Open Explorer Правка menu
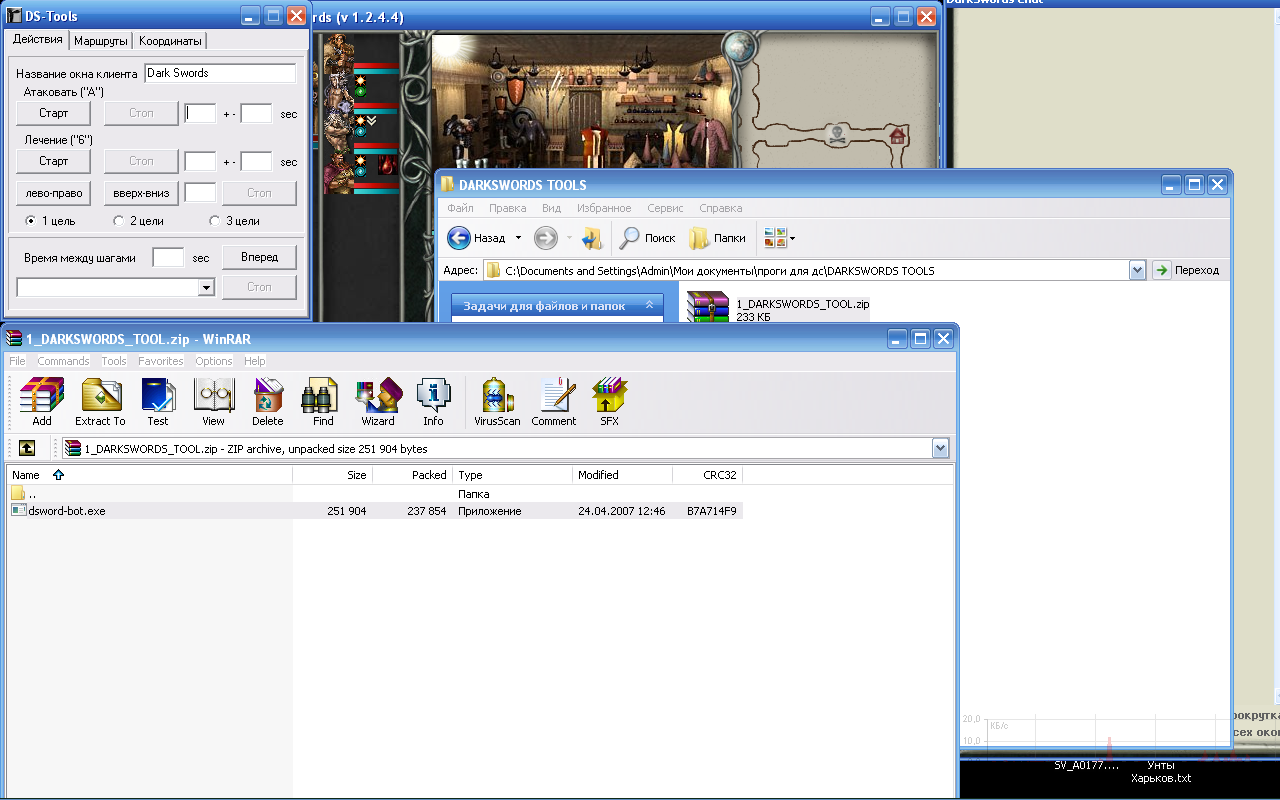 tap(508, 208)
